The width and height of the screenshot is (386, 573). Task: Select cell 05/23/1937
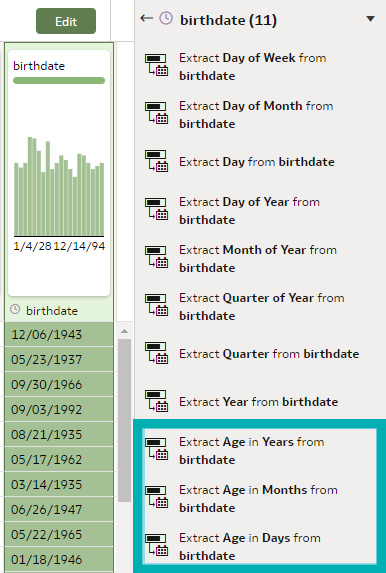(x=59, y=359)
